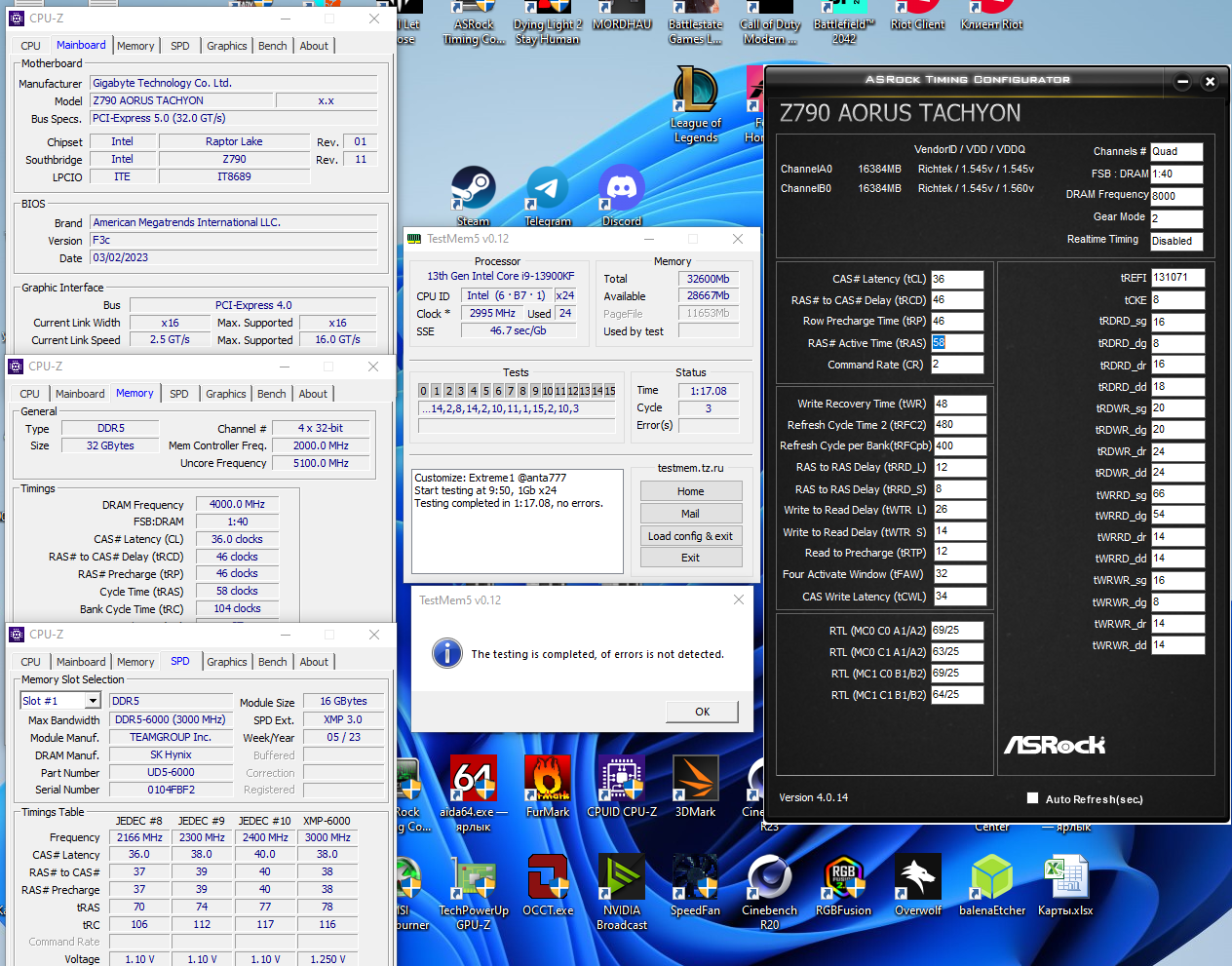
Task: Open the SpeedFan desktop icon
Action: 695,885
